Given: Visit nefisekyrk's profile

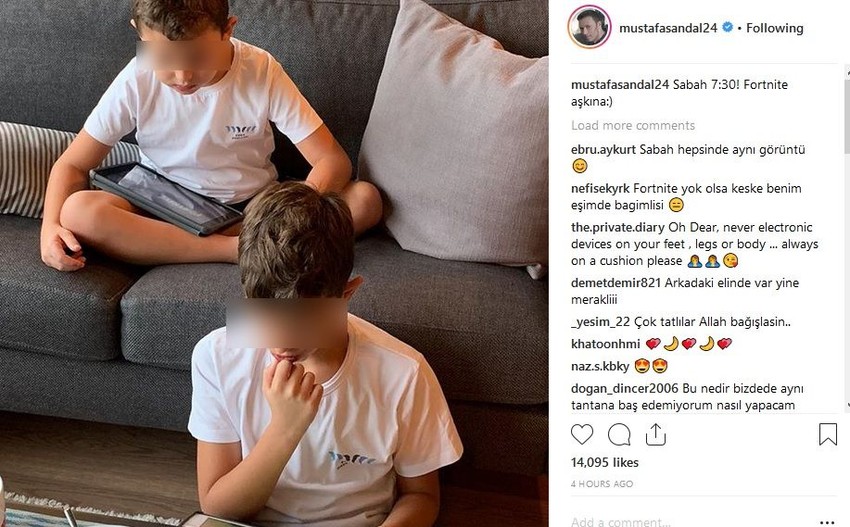Looking at the screenshot, I should point(600,188).
